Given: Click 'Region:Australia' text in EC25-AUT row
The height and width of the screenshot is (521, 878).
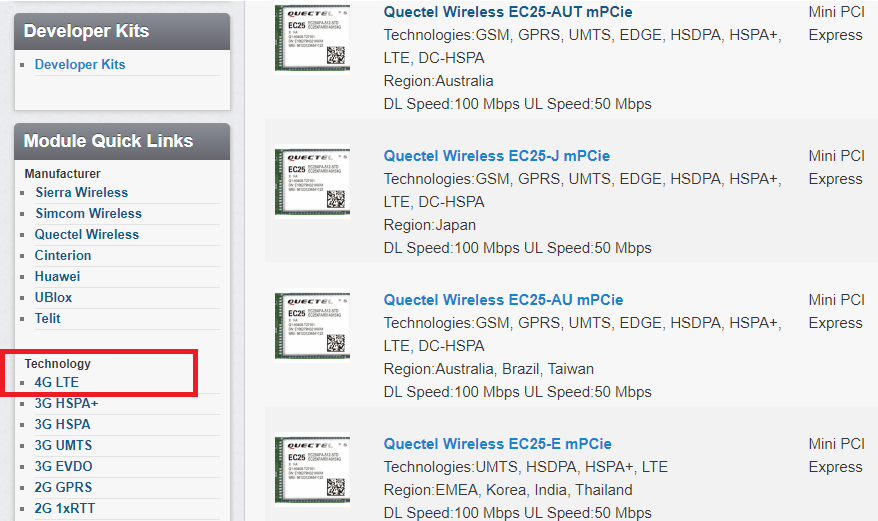Looking at the screenshot, I should (438, 81).
